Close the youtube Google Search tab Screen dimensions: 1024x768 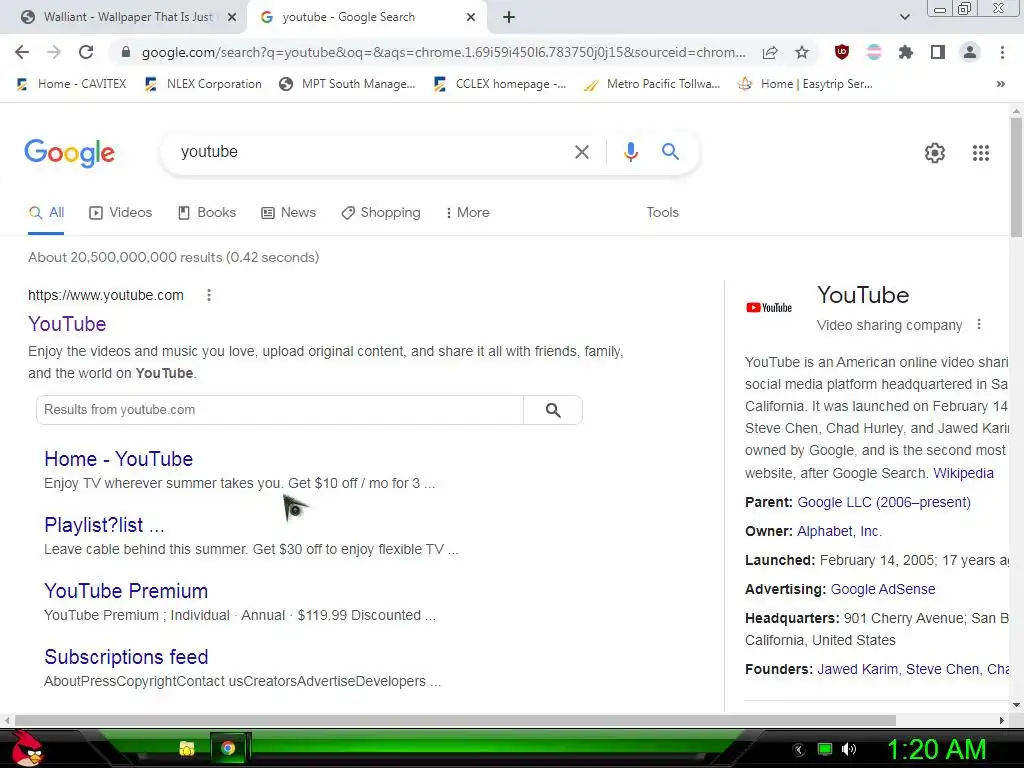point(471,17)
